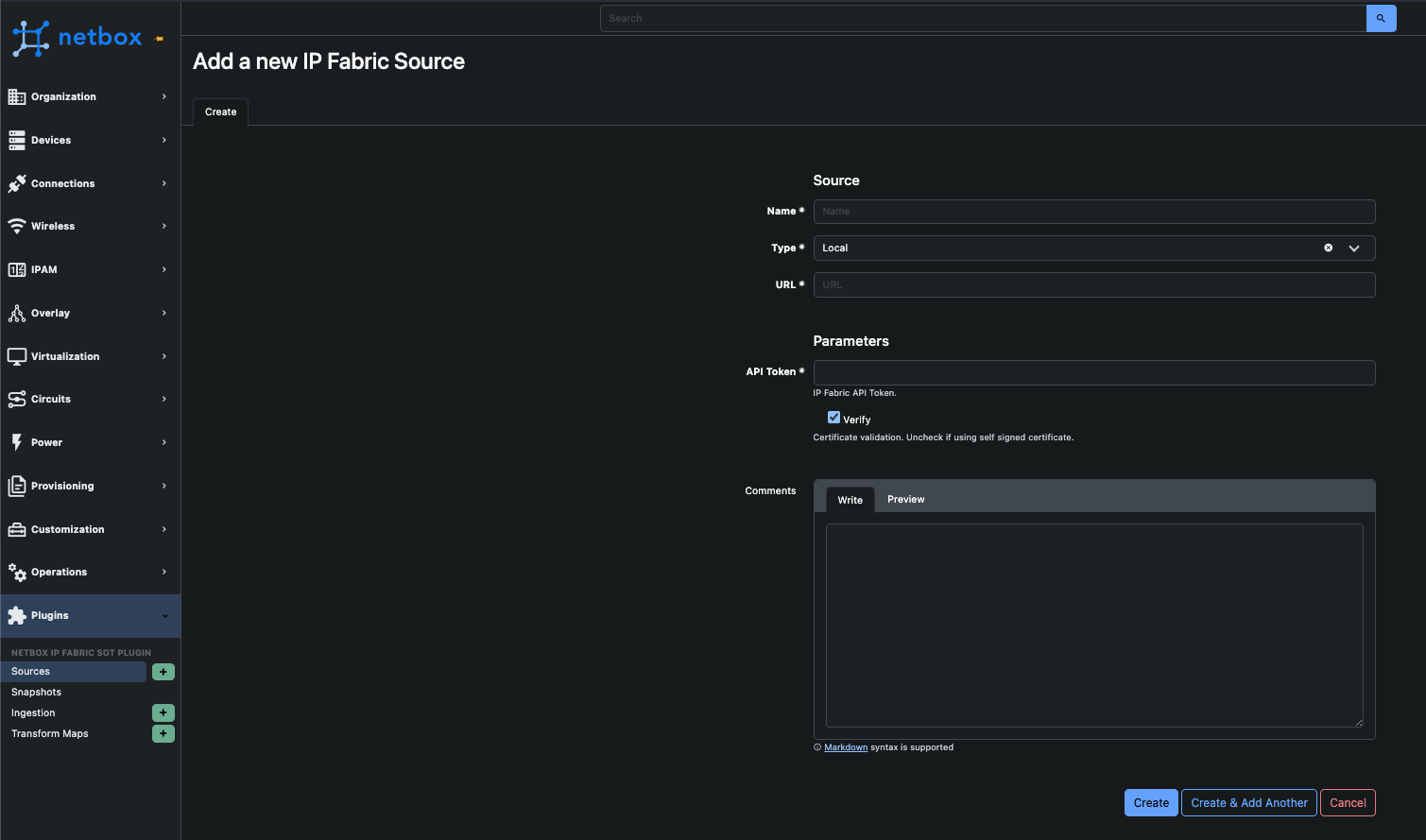Screen dimensions: 1426x840
Task: Add a new Ingestion via plus icon
Action: (163, 712)
